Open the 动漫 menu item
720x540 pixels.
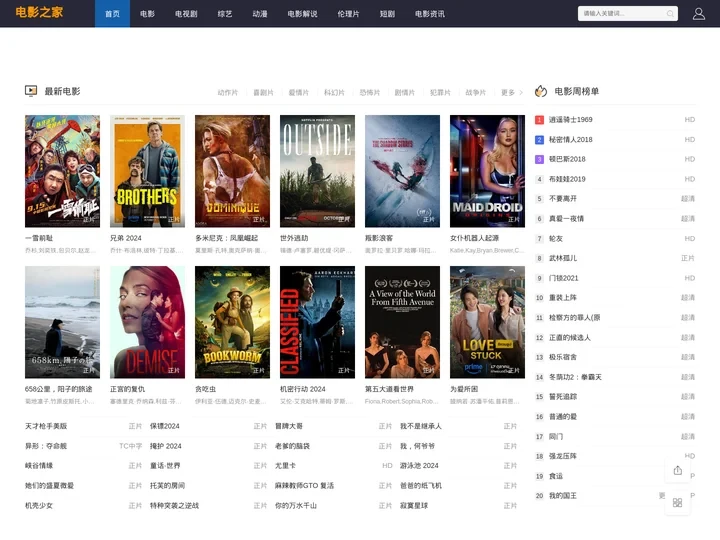click(260, 14)
